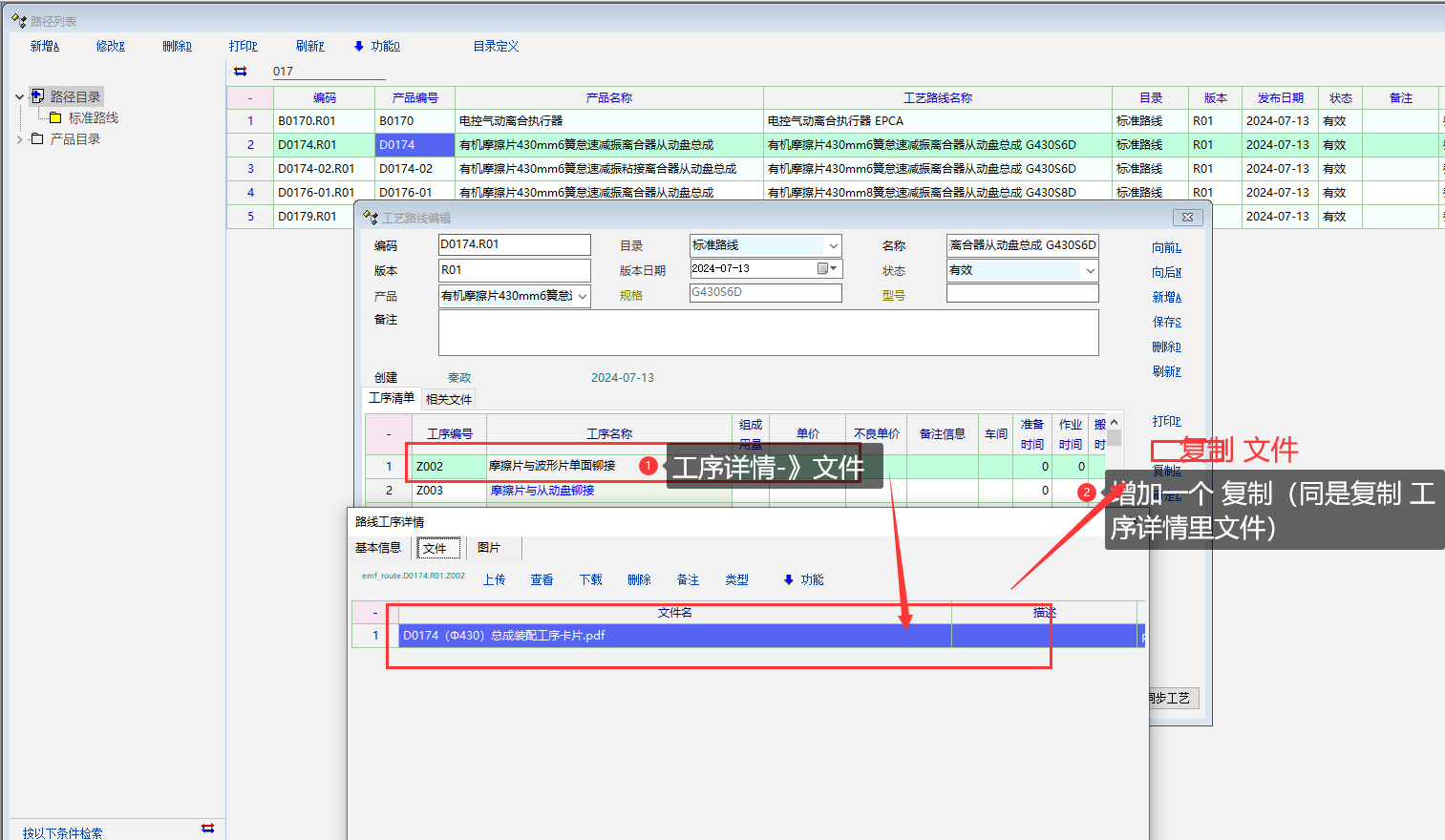Switch to the 图片 tab
The width and height of the screenshot is (1445, 840).
[488, 548]
